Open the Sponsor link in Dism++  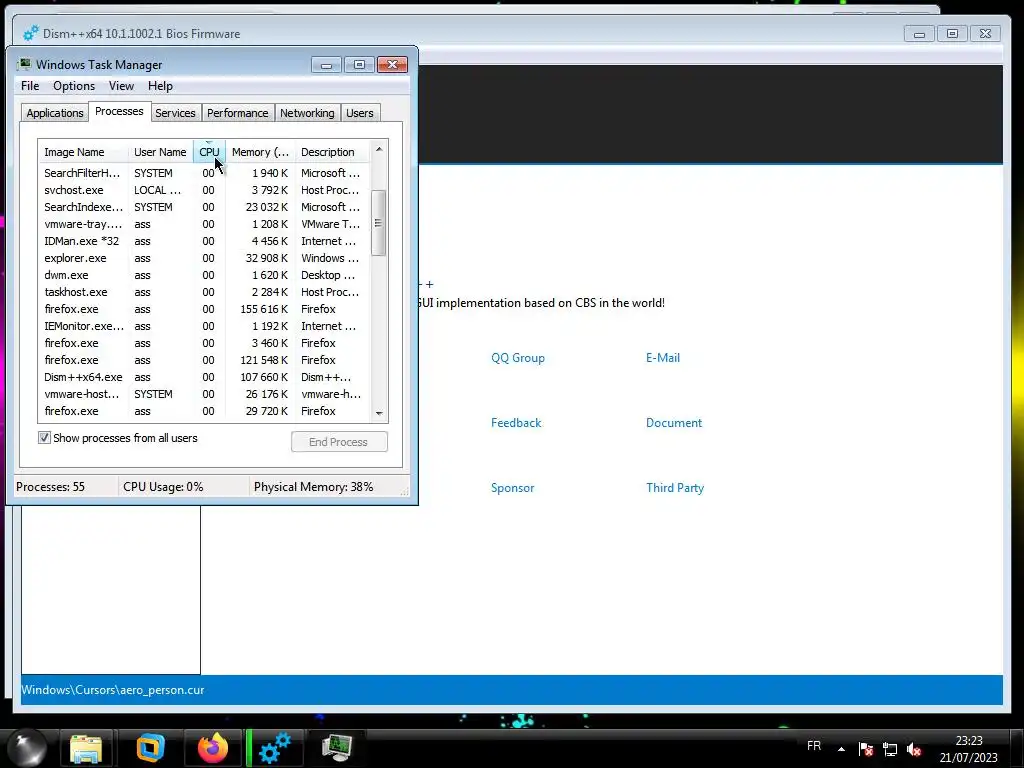click(513, 488)
